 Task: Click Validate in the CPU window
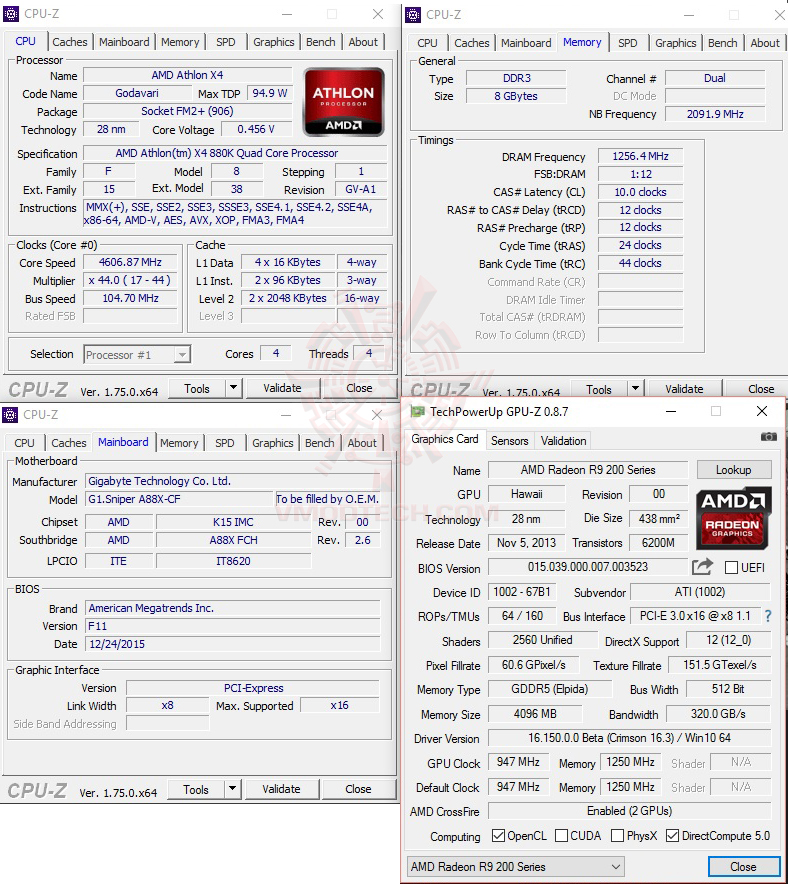click(x=282, y=388)
